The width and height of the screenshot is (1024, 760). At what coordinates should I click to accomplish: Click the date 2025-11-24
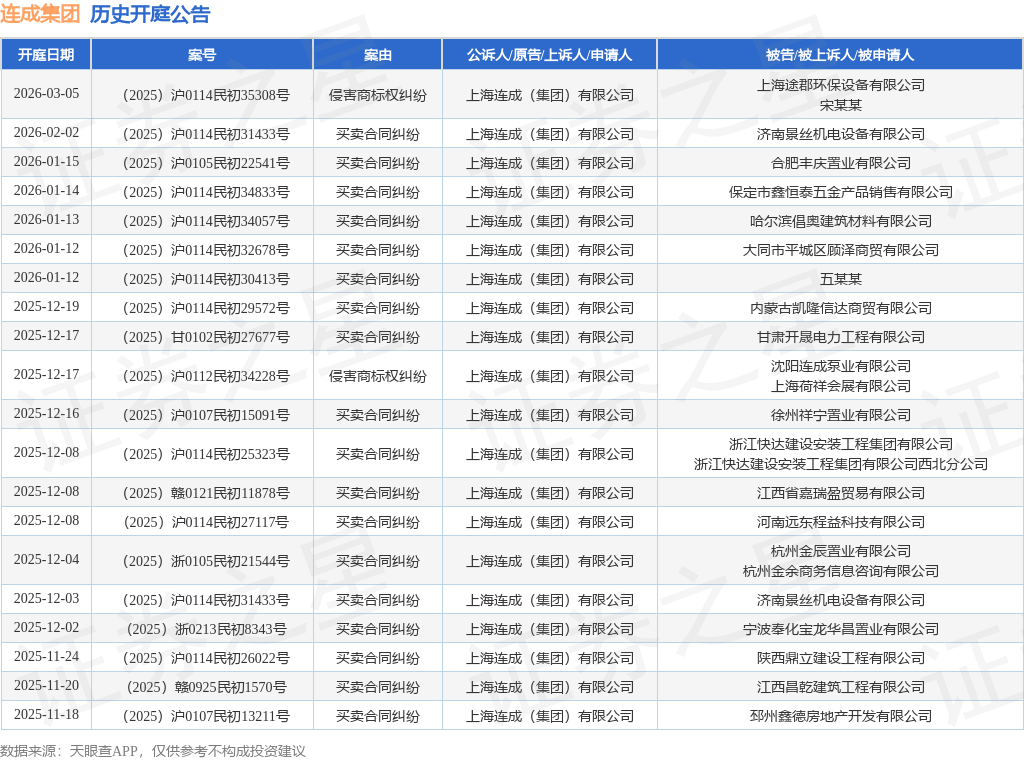pyautogui.click(x=46, y=657)
